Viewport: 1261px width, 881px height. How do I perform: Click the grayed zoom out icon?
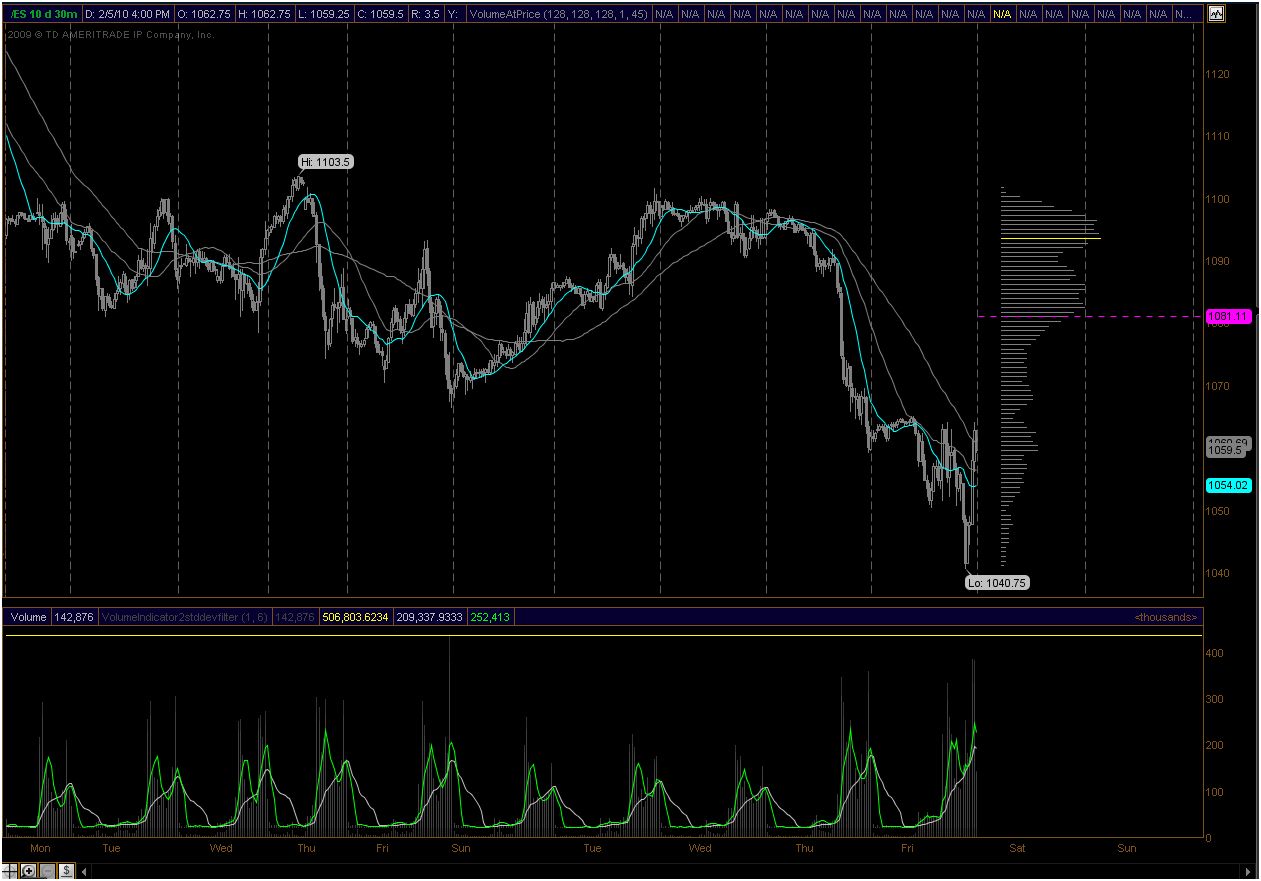coord(46,871)
